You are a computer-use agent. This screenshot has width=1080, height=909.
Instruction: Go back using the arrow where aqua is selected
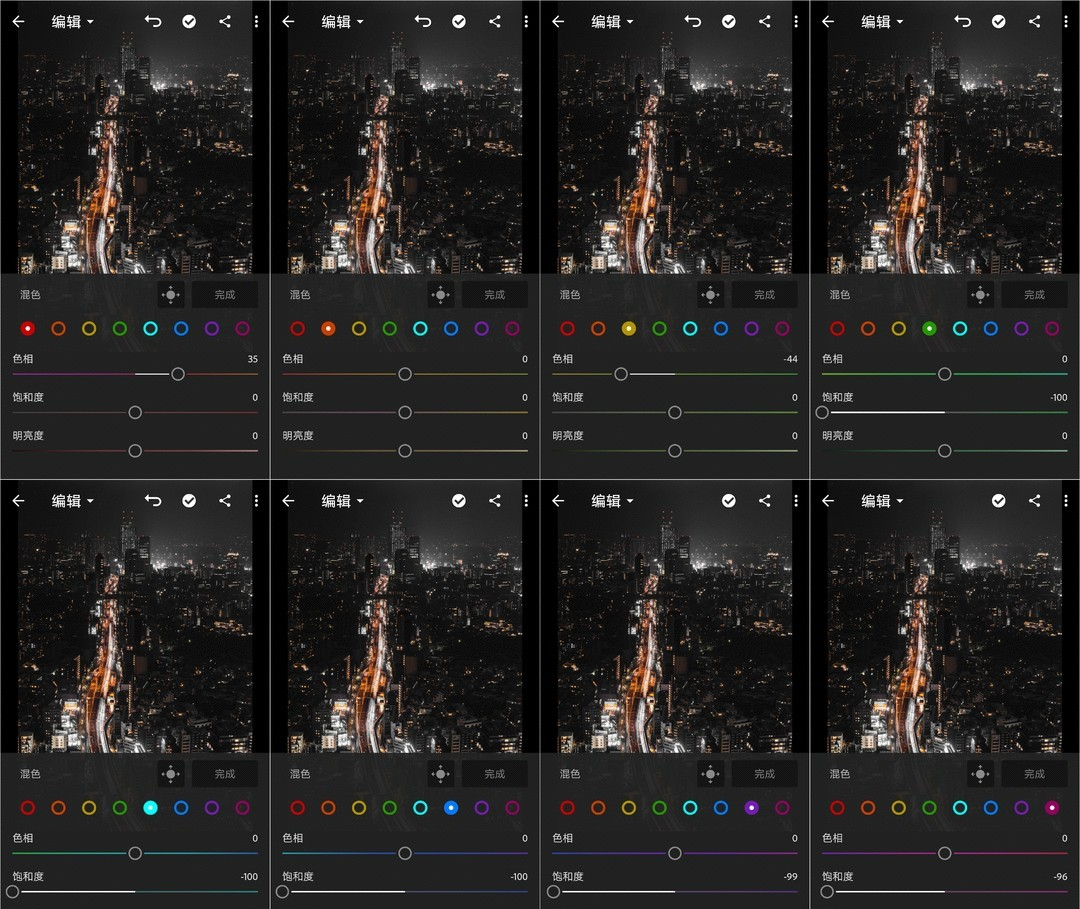(x=18, y=500)
